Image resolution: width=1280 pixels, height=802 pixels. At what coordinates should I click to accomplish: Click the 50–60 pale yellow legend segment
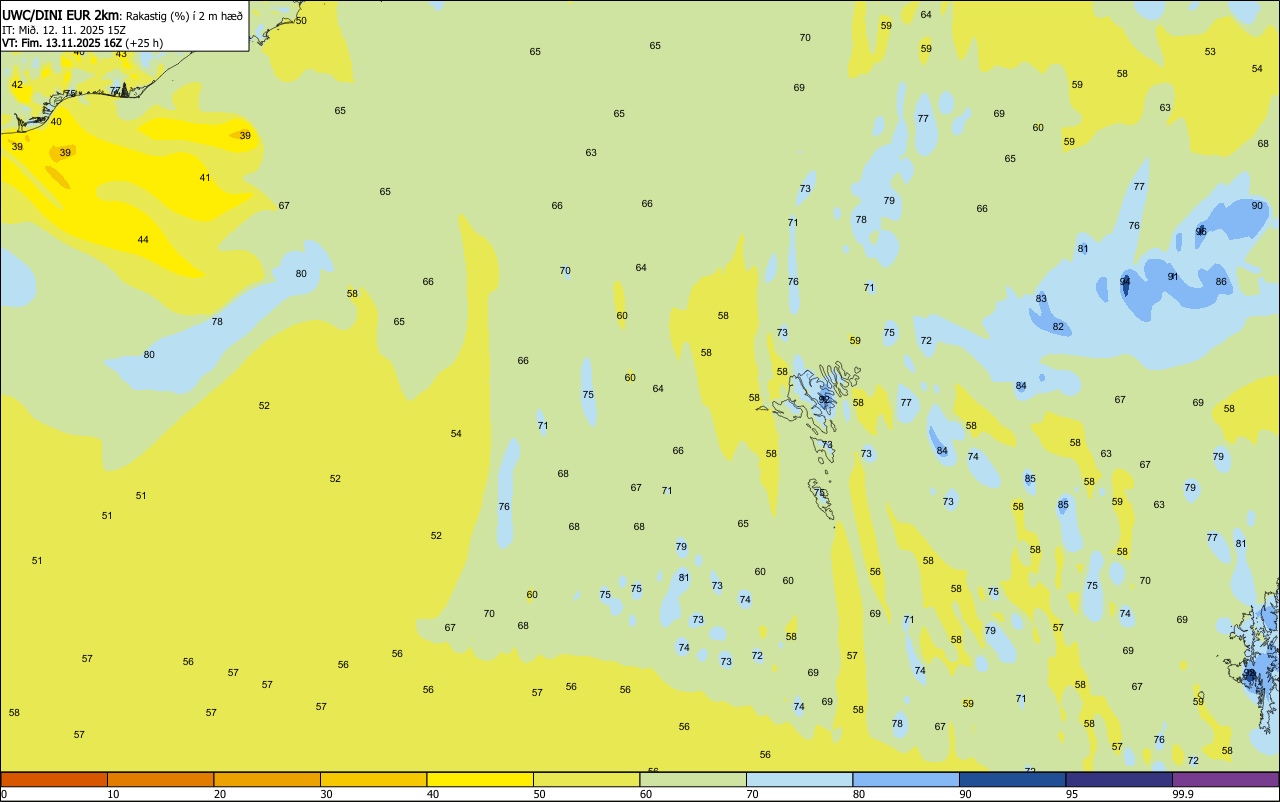(586, 779)
